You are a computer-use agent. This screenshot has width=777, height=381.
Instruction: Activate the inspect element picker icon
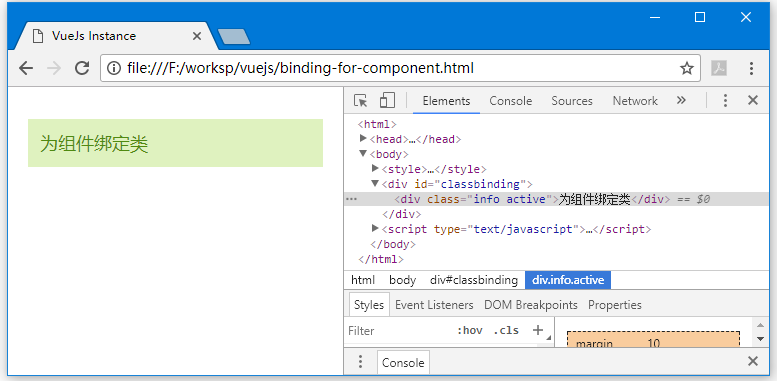coord(360,101)
